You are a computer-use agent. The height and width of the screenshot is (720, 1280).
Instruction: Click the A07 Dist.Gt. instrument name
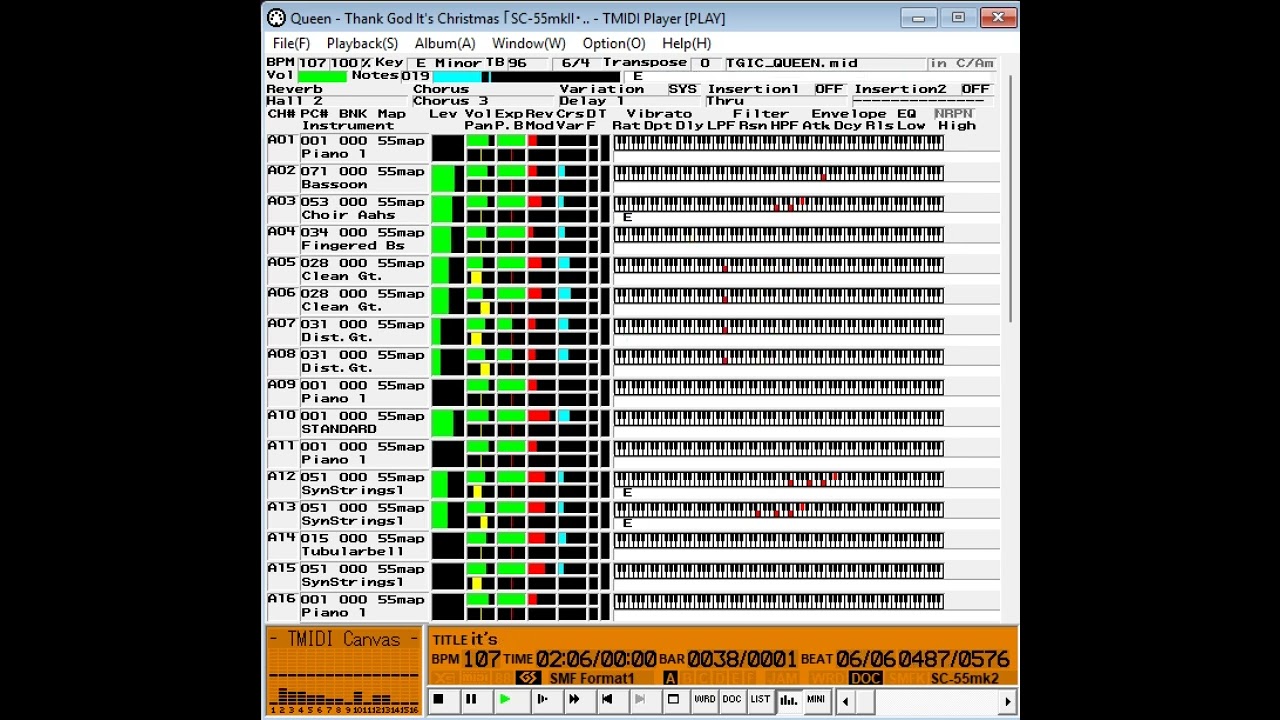click(337, 338)
